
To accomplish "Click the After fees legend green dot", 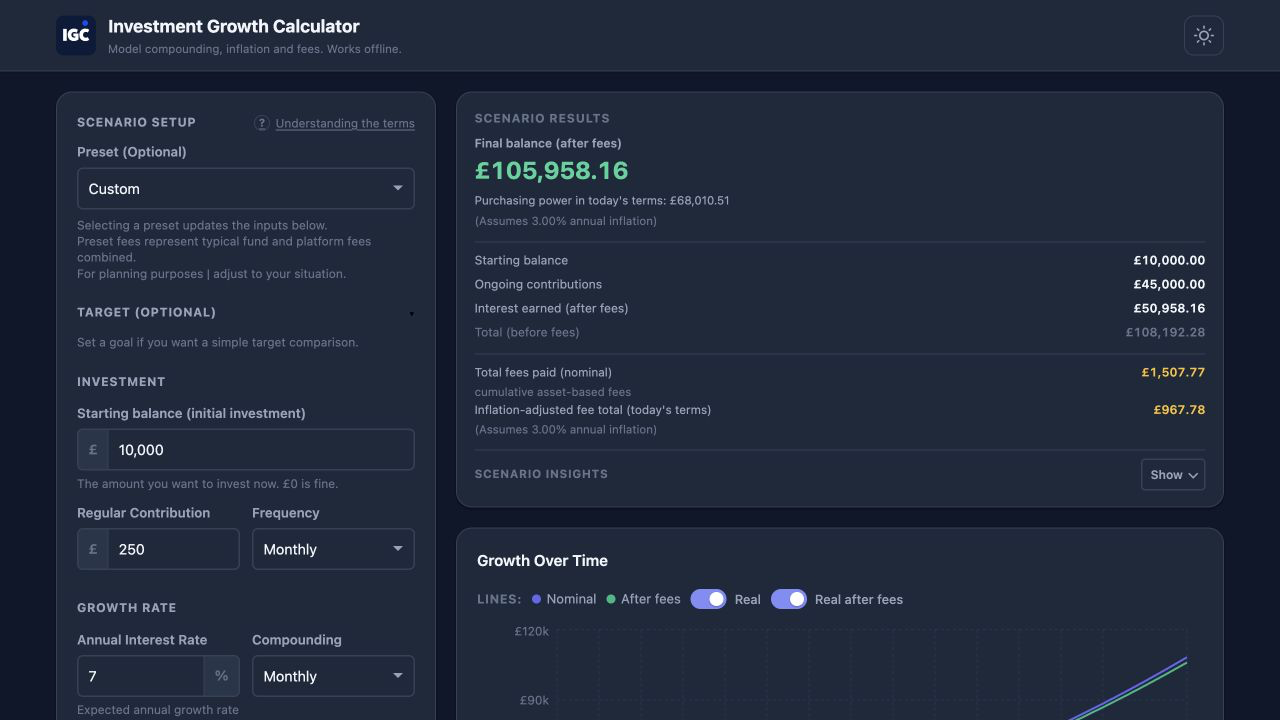I will (611, 599).
